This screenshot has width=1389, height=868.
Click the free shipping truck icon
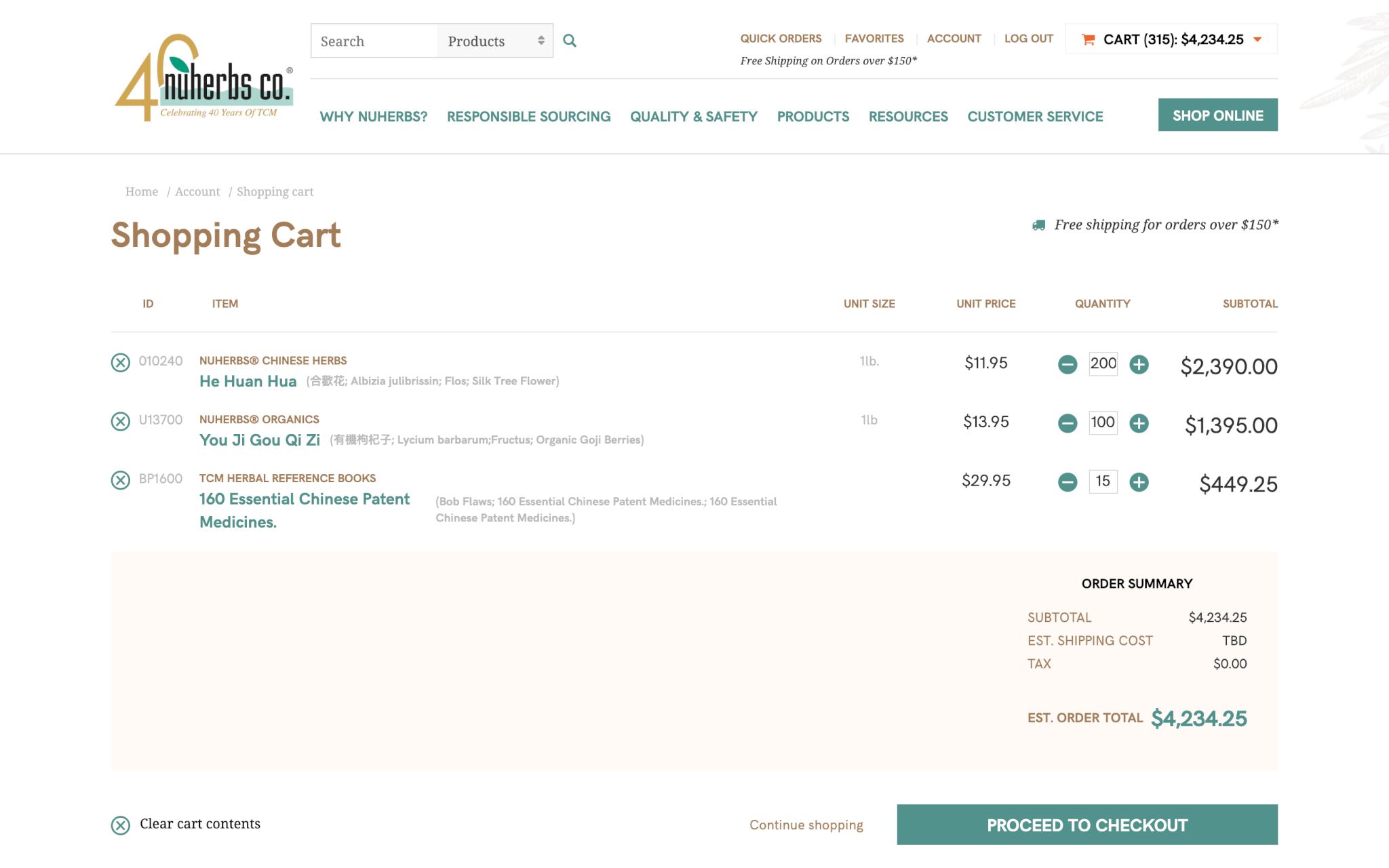pos(1038,225)
